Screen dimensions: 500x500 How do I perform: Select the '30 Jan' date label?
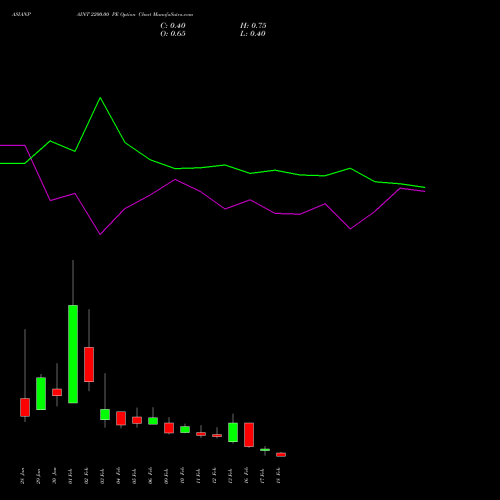[55, 476]
